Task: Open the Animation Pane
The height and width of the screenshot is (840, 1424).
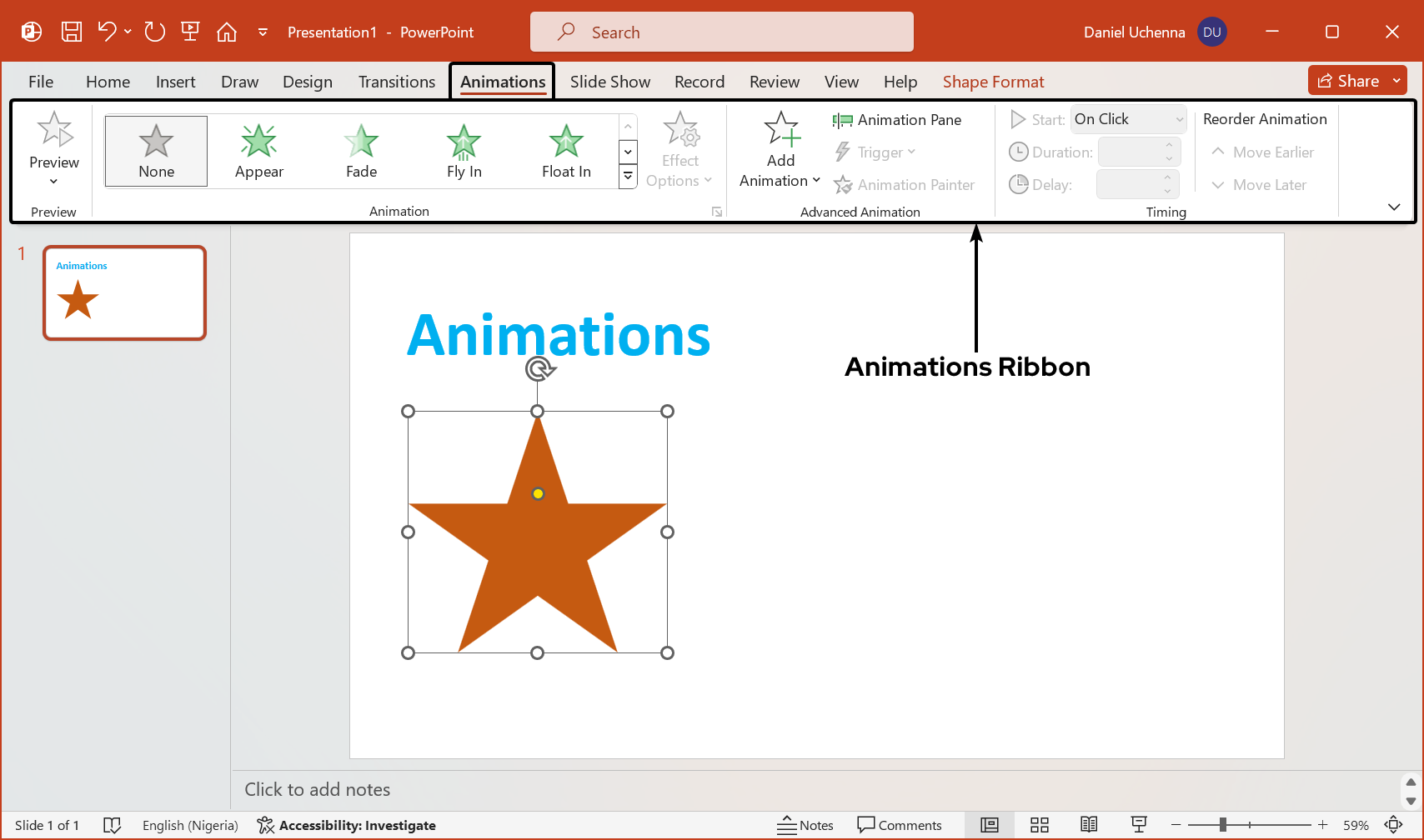Action: (897, 120)
